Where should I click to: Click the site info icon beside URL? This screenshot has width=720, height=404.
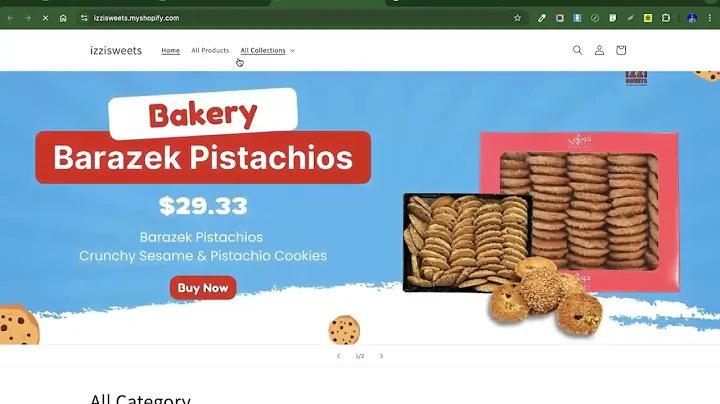click(84, 18)
